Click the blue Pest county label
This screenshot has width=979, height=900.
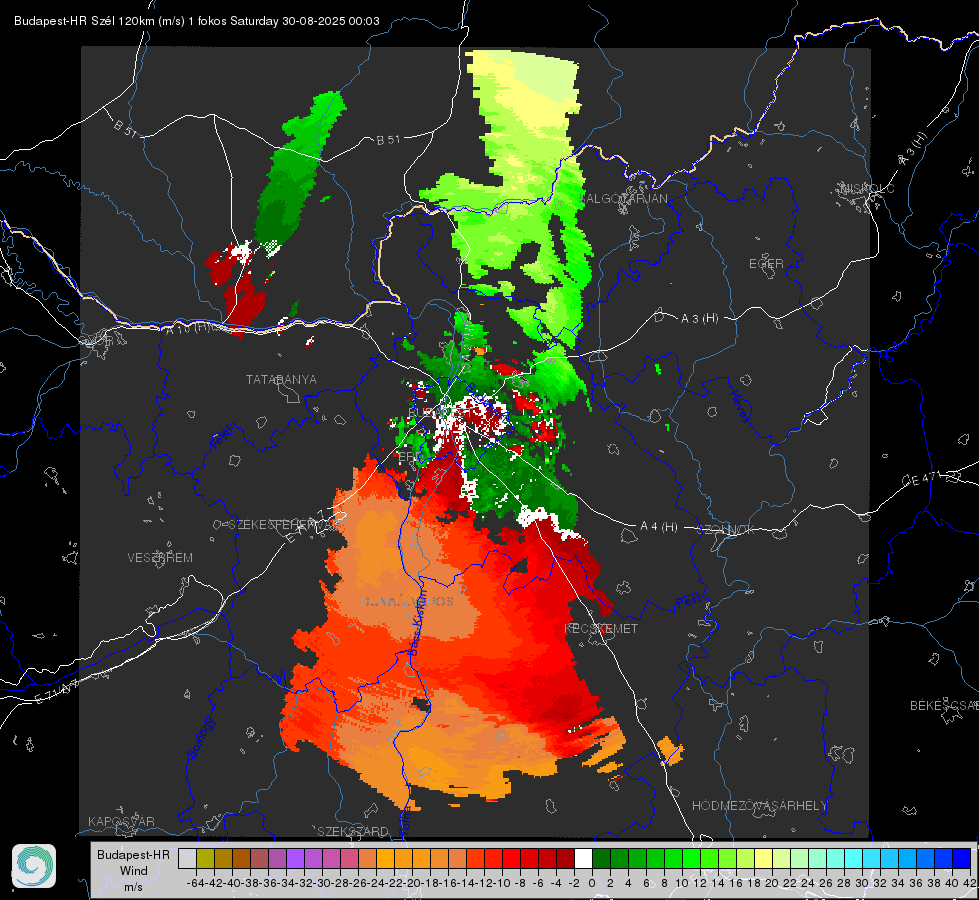(x=689, y=602)
